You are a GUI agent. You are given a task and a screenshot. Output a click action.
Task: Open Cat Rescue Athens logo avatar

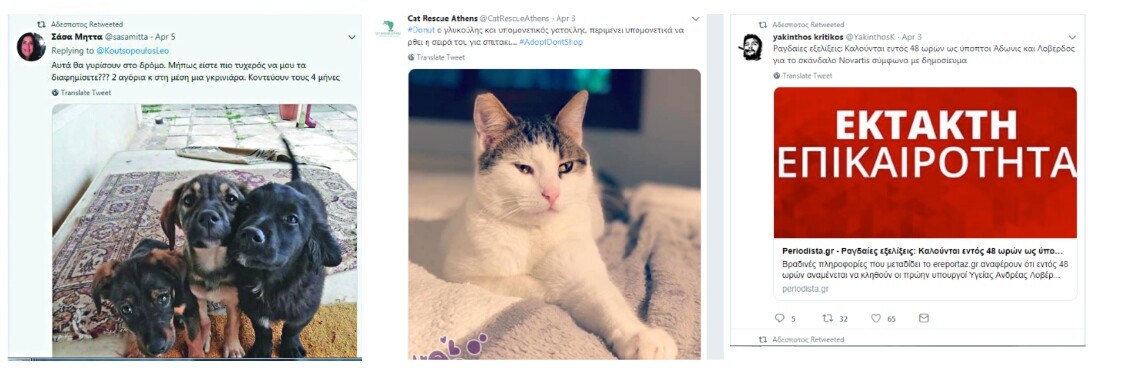click(388, 29)
